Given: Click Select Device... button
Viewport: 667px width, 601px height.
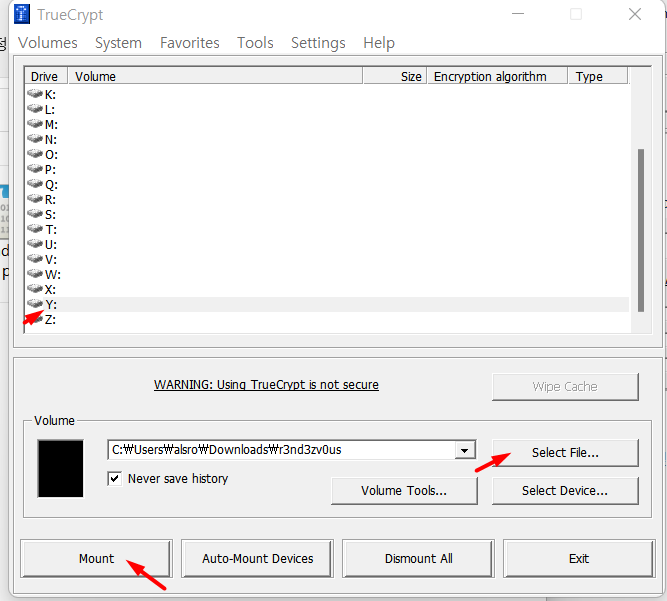Looking at the screenshot, I should pyautogui.click(x=565, y=491).
